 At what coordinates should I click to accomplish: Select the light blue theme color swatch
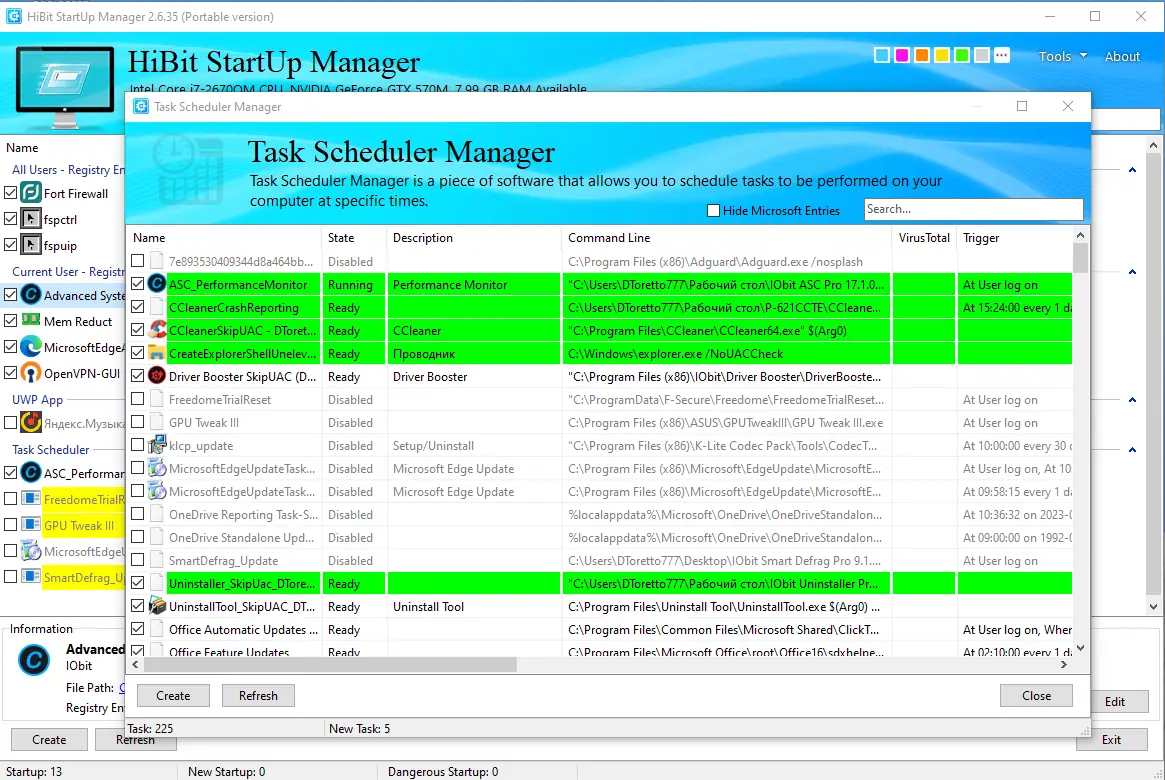tap(882, 55)
